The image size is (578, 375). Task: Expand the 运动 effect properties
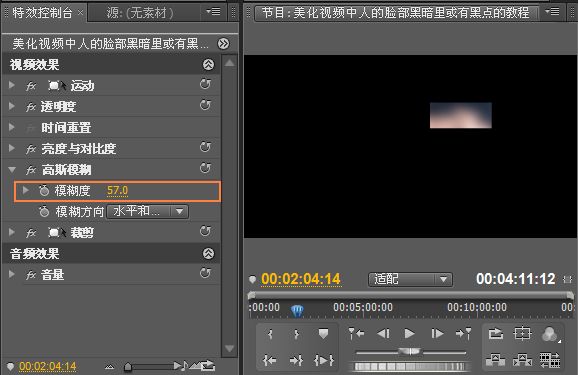(x=12, y=85)
